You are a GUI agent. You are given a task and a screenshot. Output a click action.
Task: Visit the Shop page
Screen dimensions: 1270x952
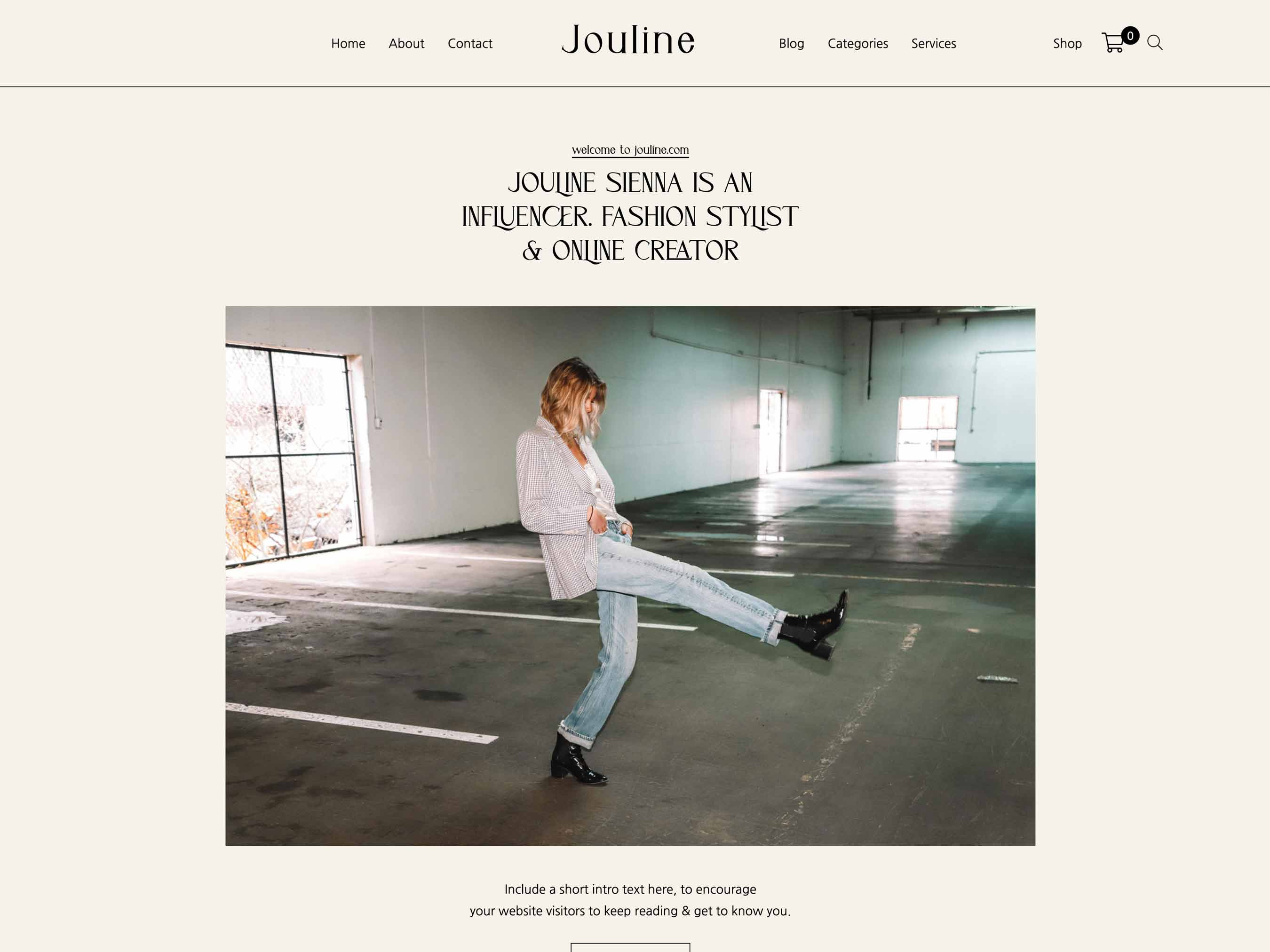1067,44
